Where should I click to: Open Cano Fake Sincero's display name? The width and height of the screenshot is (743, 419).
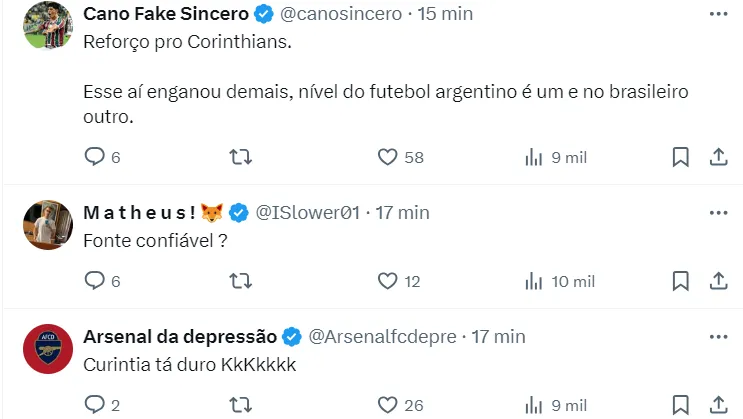pyautogui.click(x=166, y=14)
